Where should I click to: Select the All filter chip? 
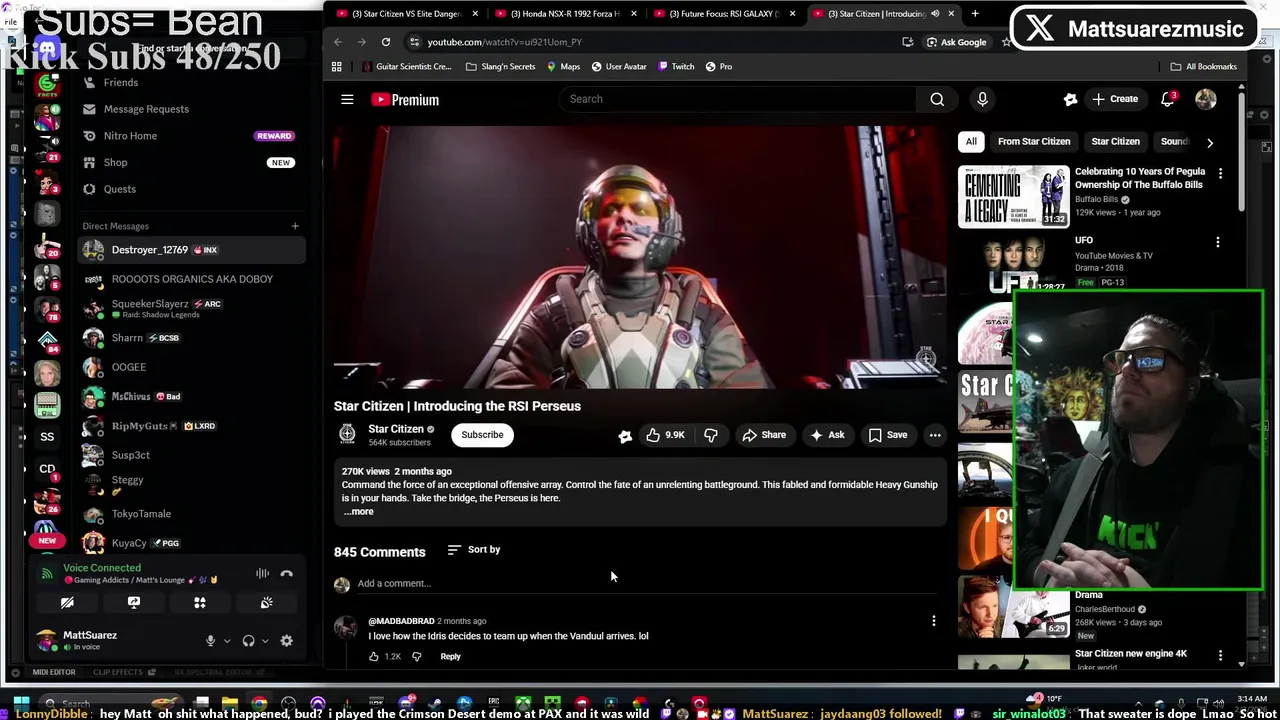(x=971, y=142)
